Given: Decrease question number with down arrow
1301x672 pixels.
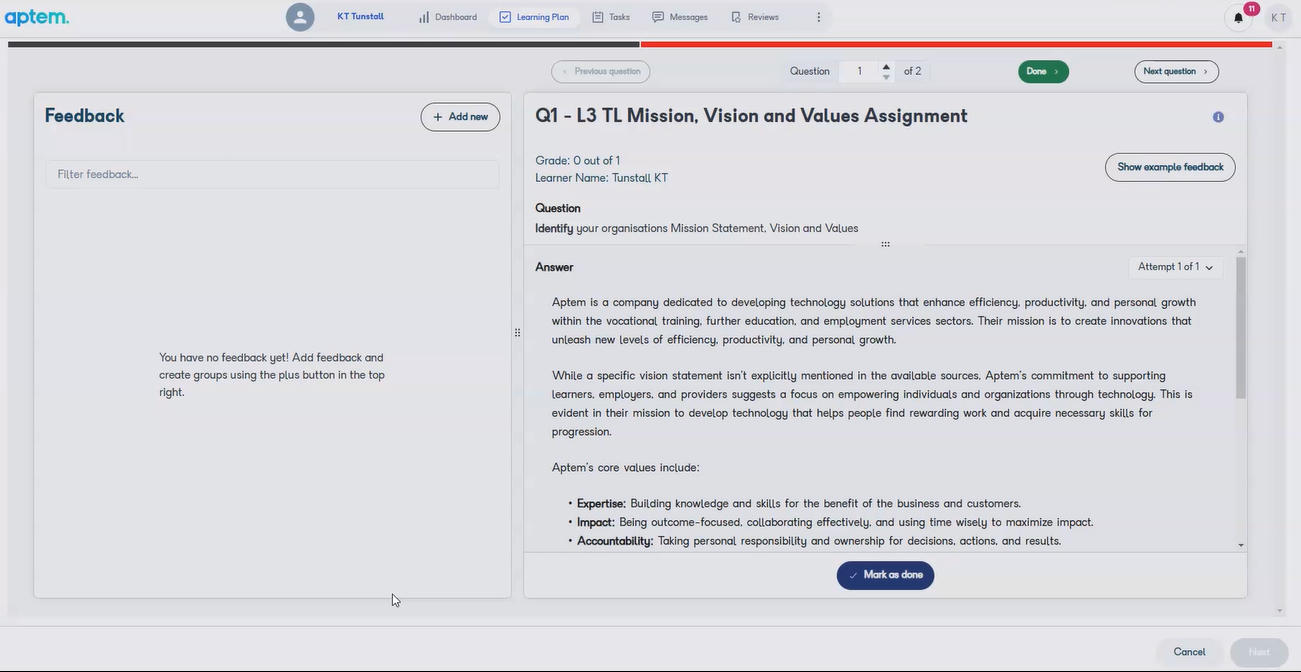Looking at the screenshot, I should (x=886, y=77).
